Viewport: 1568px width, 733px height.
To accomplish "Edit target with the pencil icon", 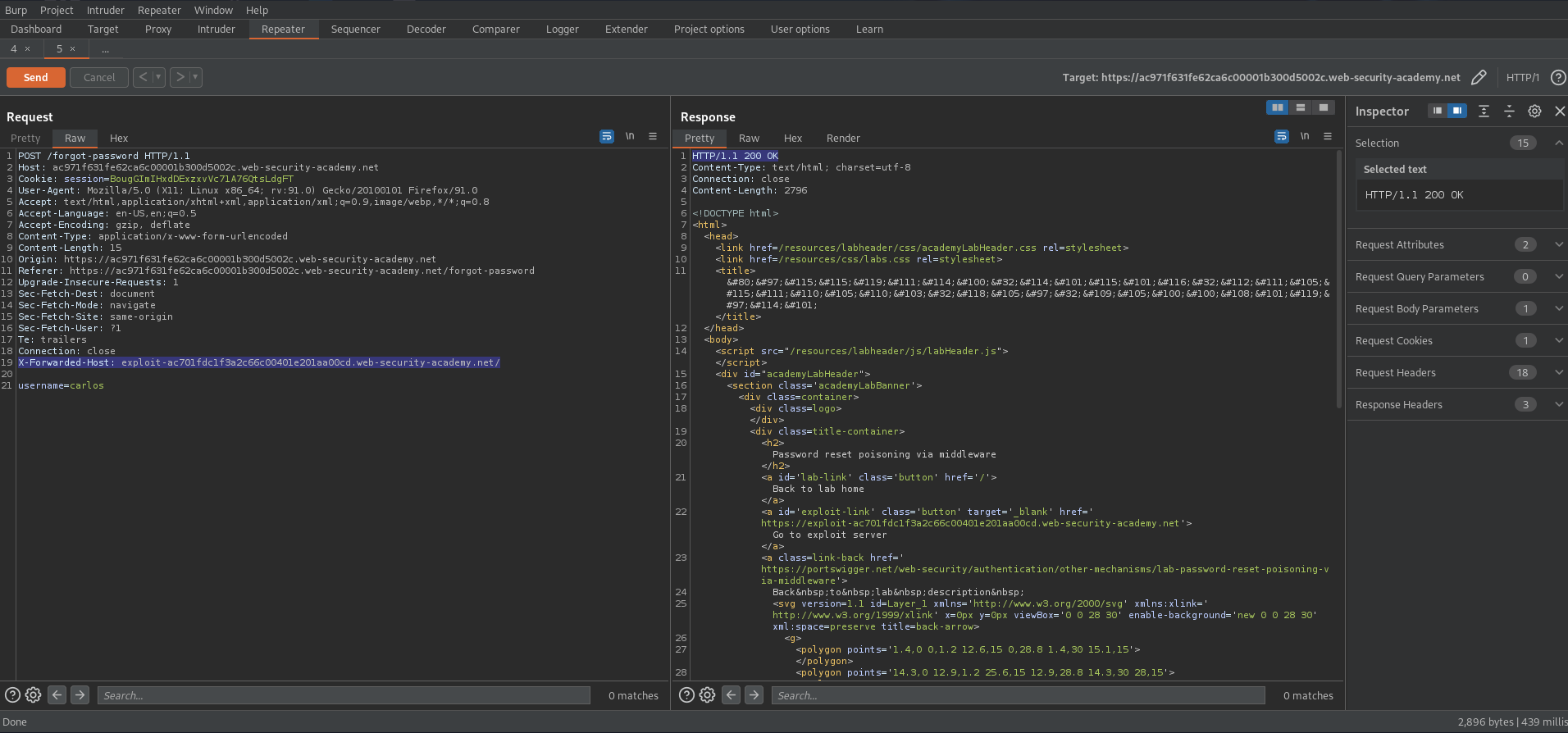I will coord(1479,77).
